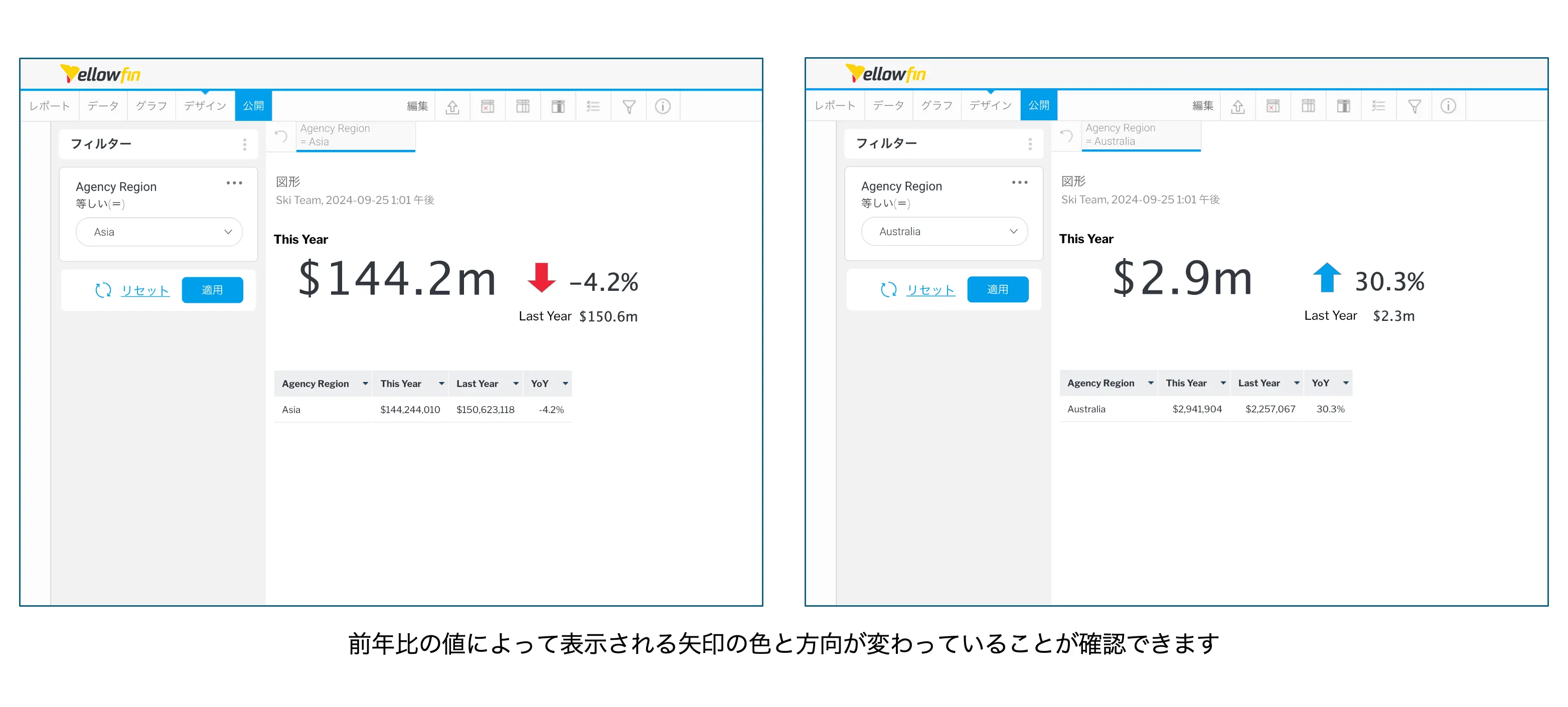Viewport: 1568px width, 707px height.
Task: Click the リセット link under the Australia filter
Action: 930,290
